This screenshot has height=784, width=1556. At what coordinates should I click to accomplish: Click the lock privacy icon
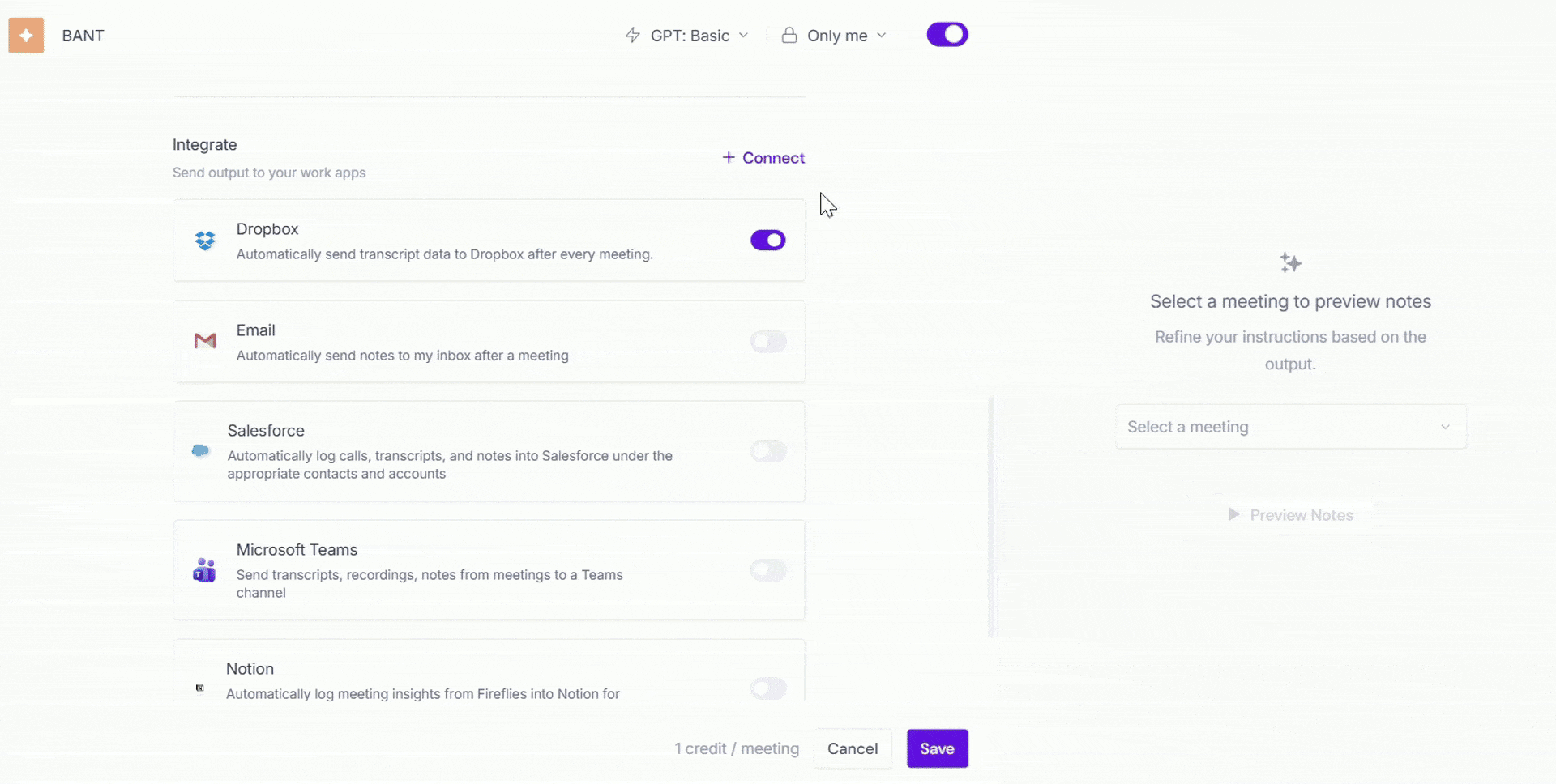pyautogui.click(x=789, y=35)
